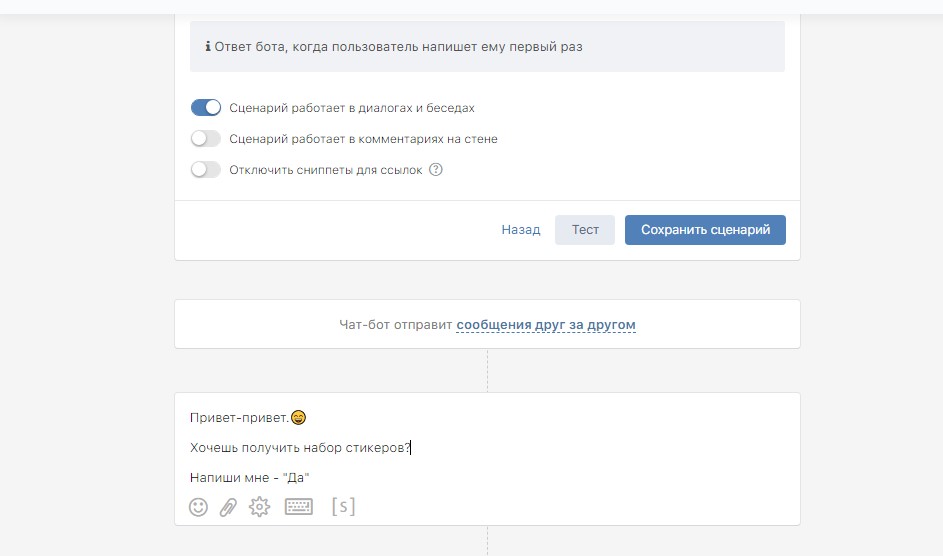The height and width of the screenshot is (556, 943).
Task: Insert a variable with the [s] icon
Action: 343,507
